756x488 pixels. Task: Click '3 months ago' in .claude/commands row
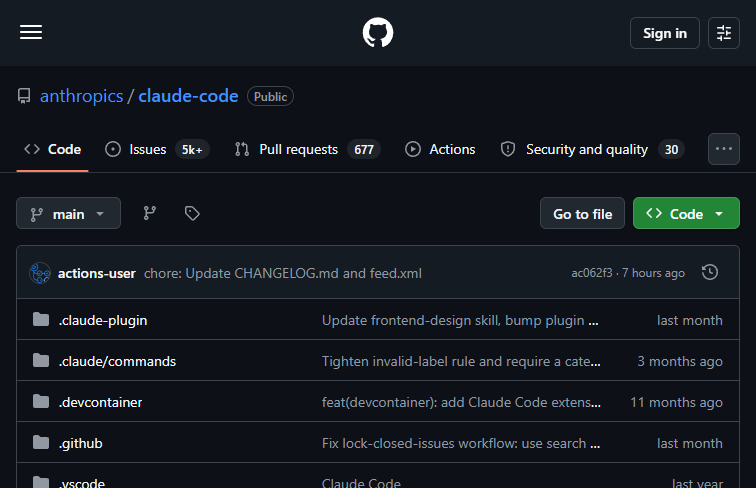pos(680,361)
